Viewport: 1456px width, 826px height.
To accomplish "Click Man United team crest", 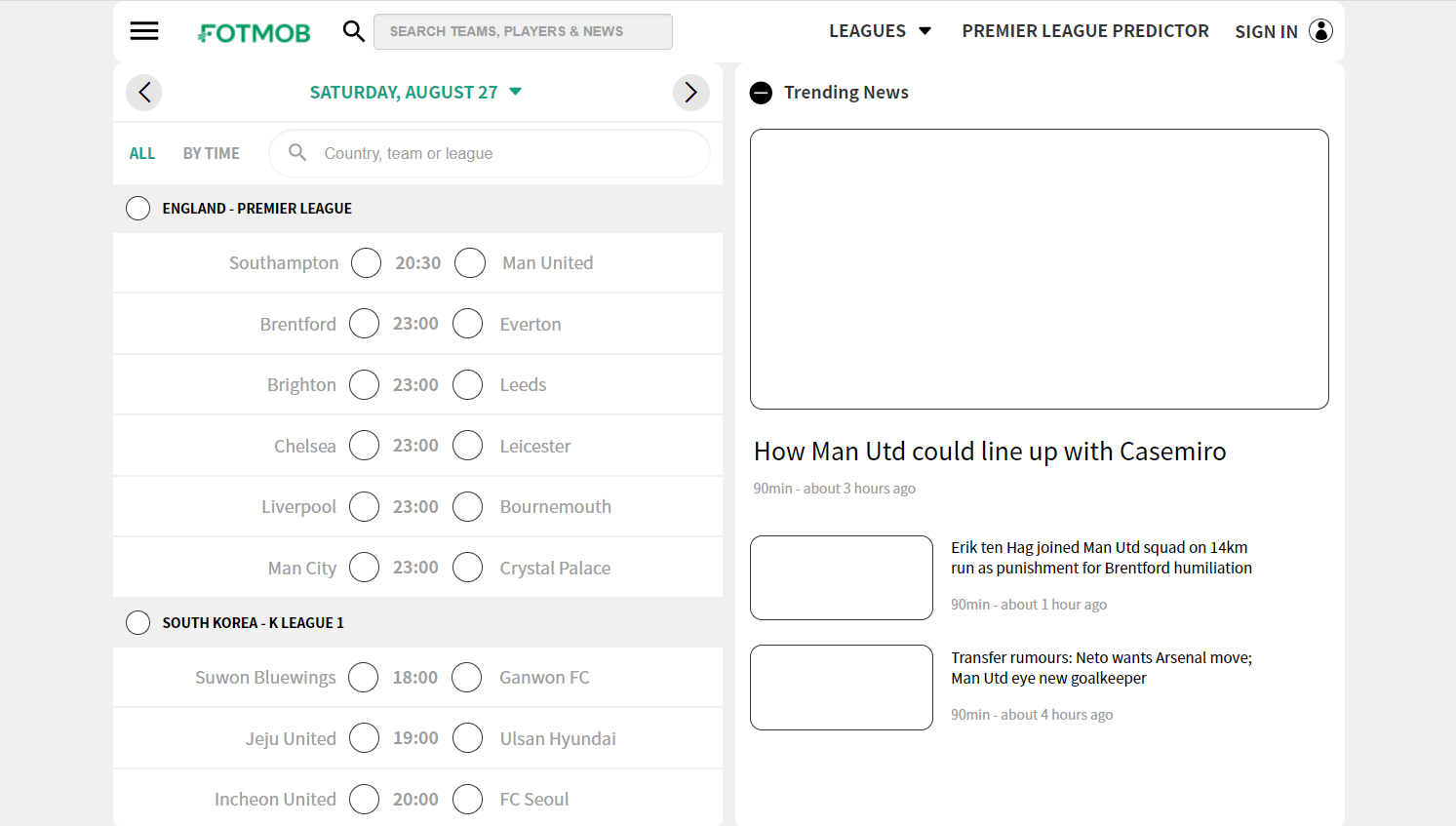I will coord(470,263).
